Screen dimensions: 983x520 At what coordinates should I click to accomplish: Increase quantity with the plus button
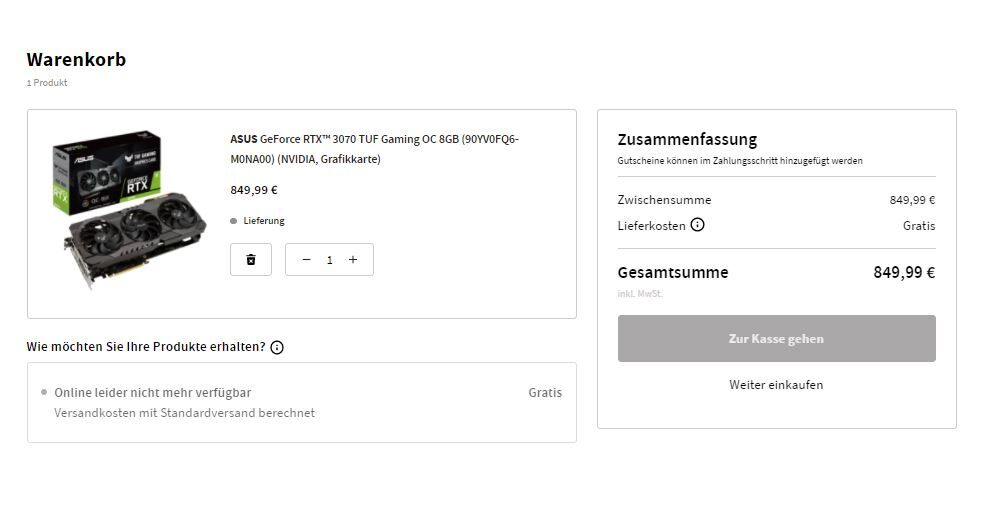pyautogui.click(x=353, y=259)
